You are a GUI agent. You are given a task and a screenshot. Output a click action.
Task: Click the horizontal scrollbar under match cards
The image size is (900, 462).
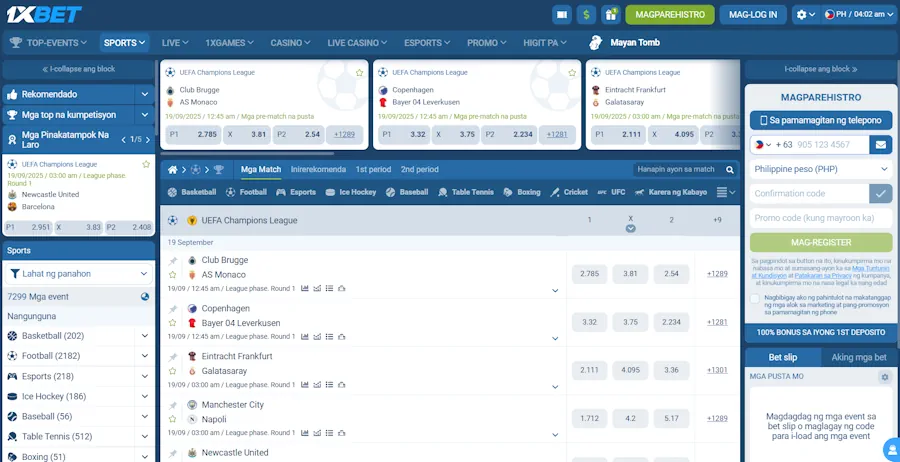tap(247, 153)
